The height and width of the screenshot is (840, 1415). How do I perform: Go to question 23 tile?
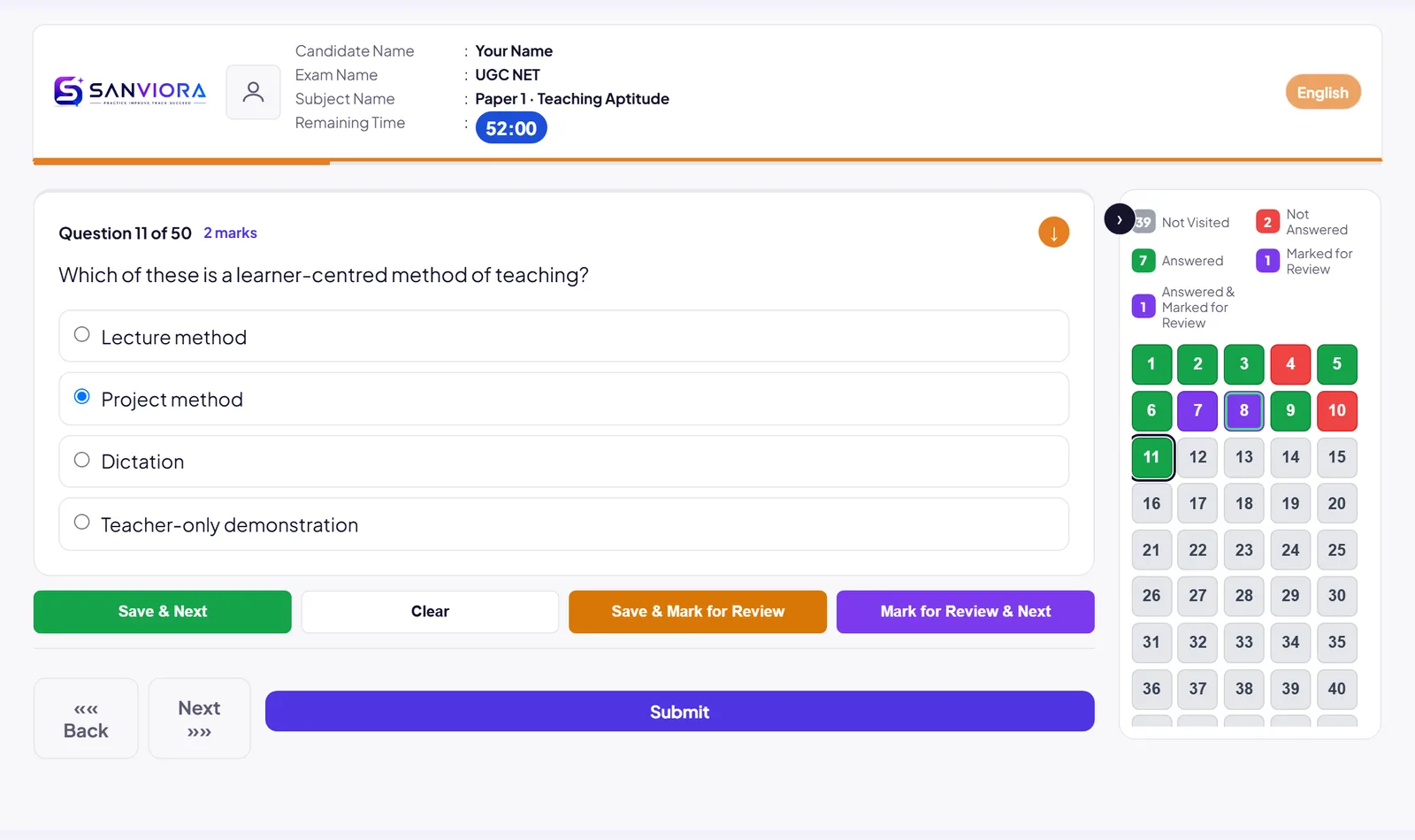click(1244, 550)
